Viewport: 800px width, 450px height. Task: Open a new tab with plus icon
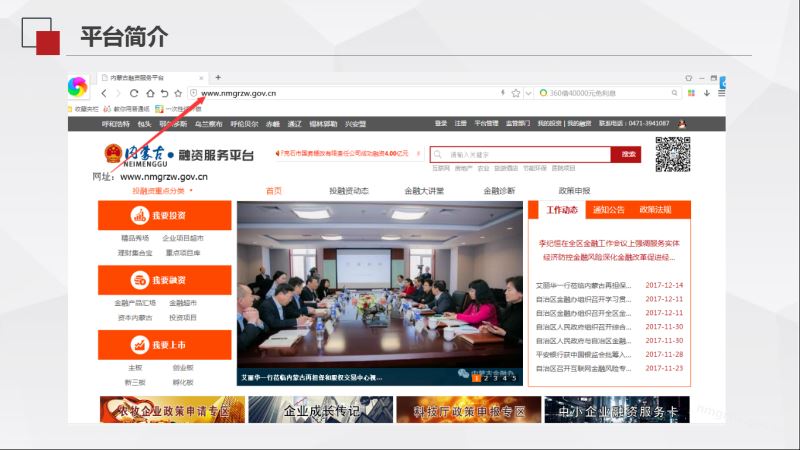218,77
